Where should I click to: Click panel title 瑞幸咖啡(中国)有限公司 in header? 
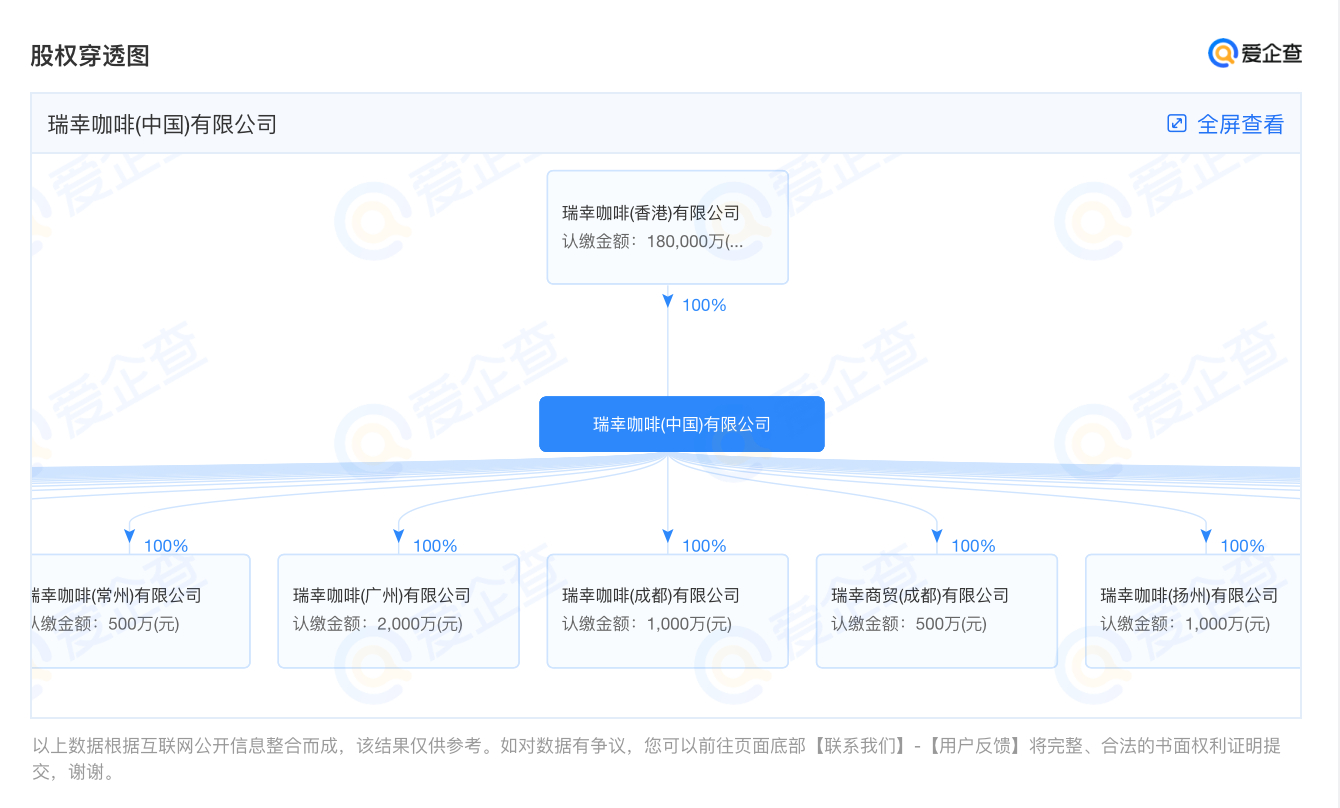tap(162, 124)
